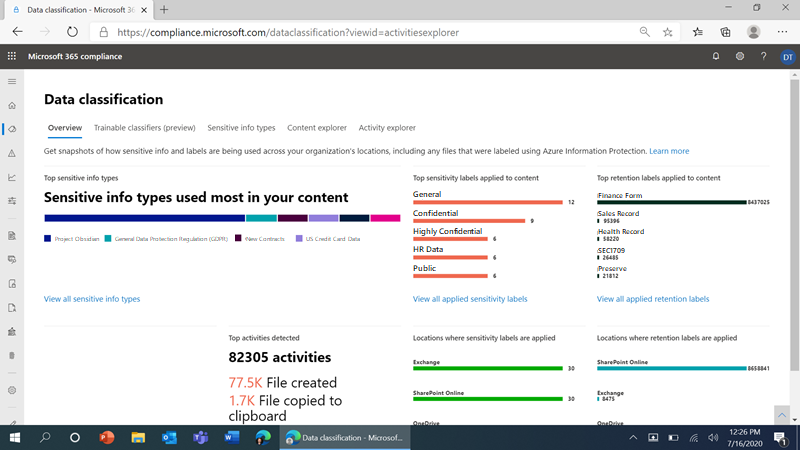Open the settings gear in header
The image size is (800, 450).
[x=740, y=56]
